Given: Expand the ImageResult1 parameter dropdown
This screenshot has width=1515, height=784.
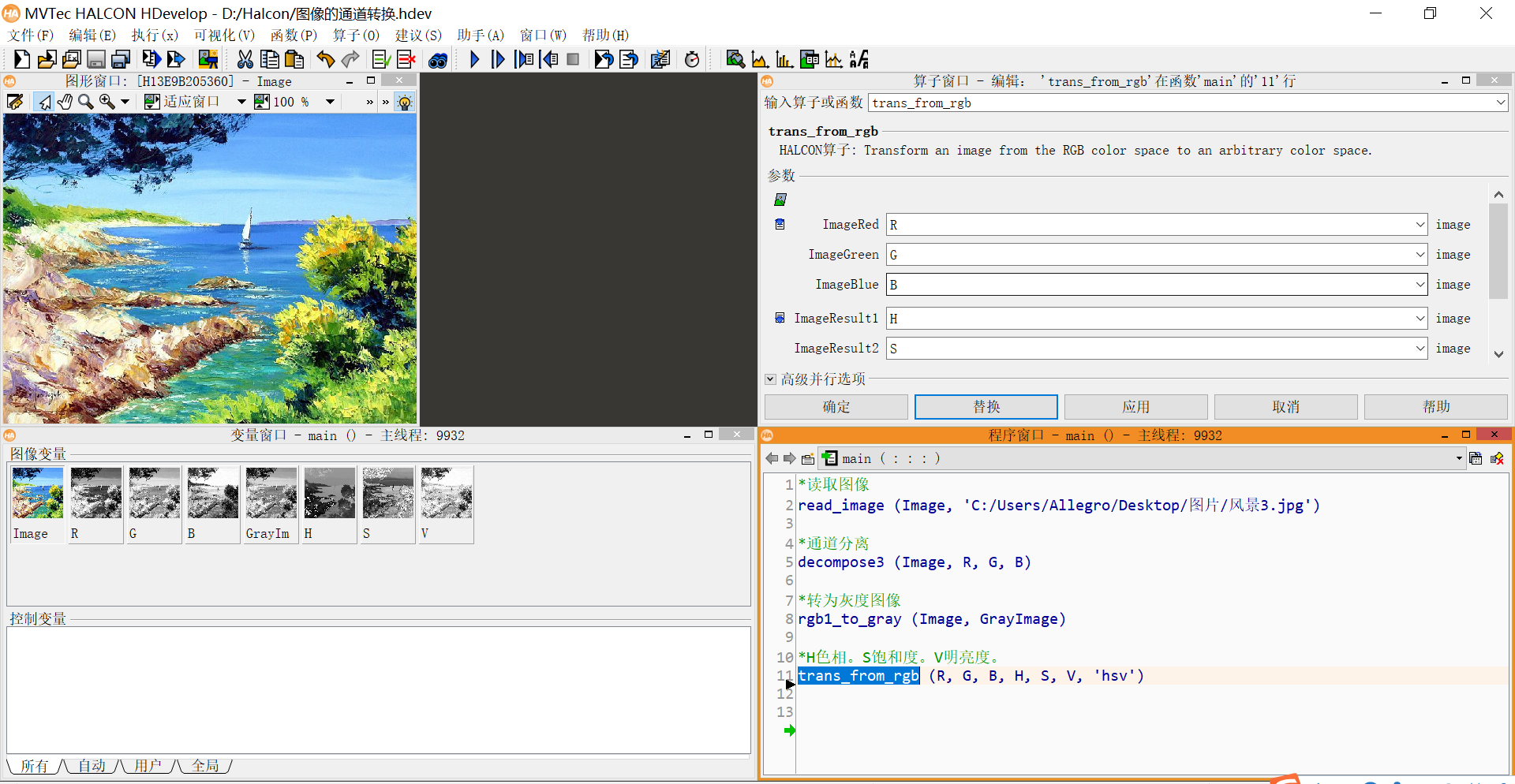Looking at the screenshot, I should click(1420, 319).
